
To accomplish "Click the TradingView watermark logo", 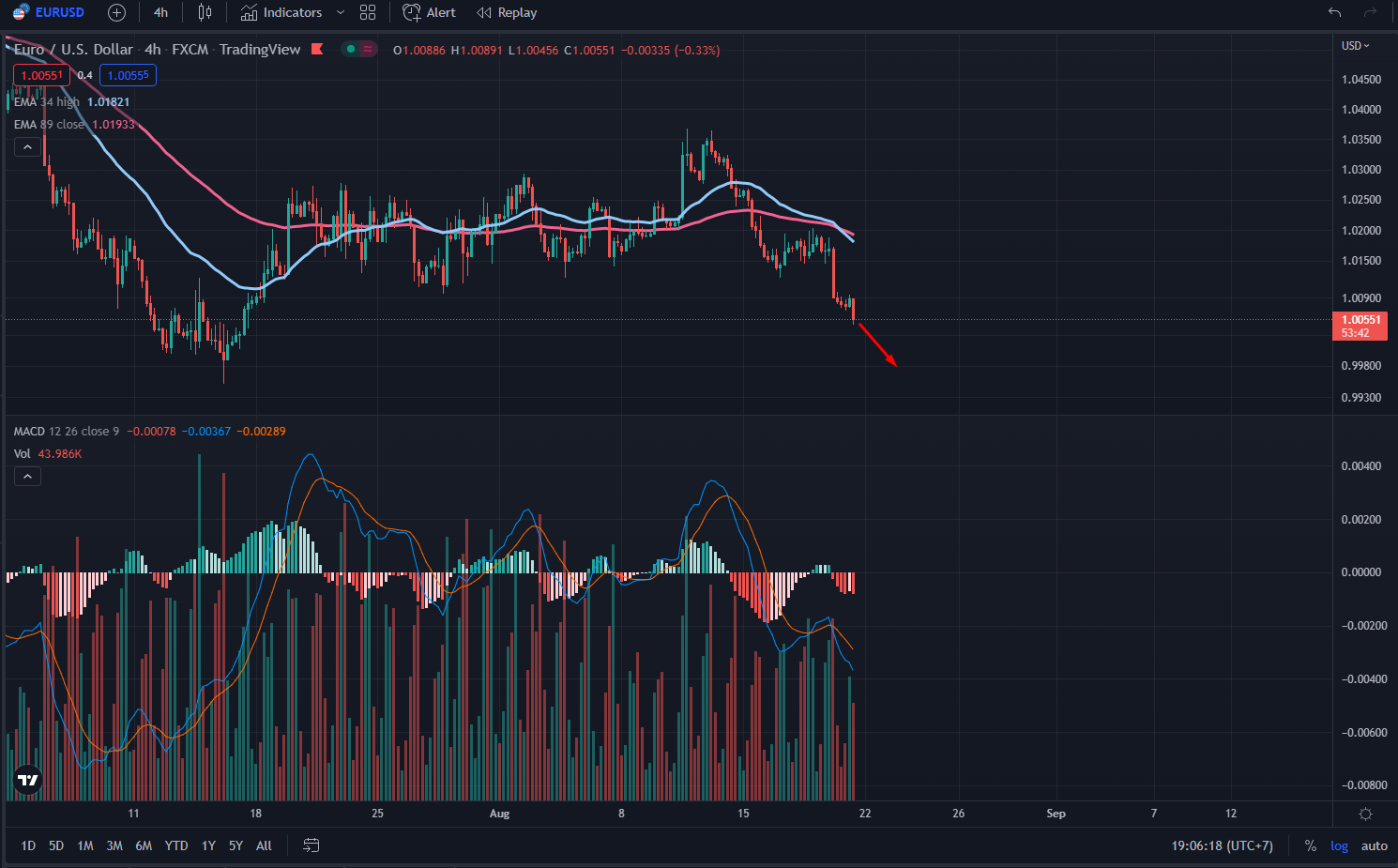I will [27, 779].
